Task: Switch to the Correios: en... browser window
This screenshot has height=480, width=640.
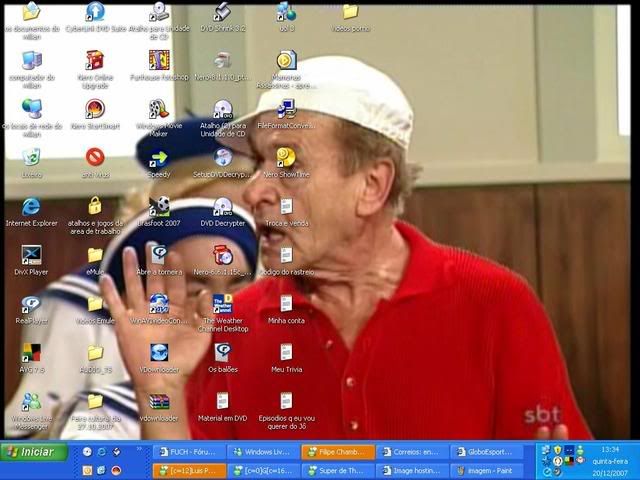Action: (x=412, y=452)
